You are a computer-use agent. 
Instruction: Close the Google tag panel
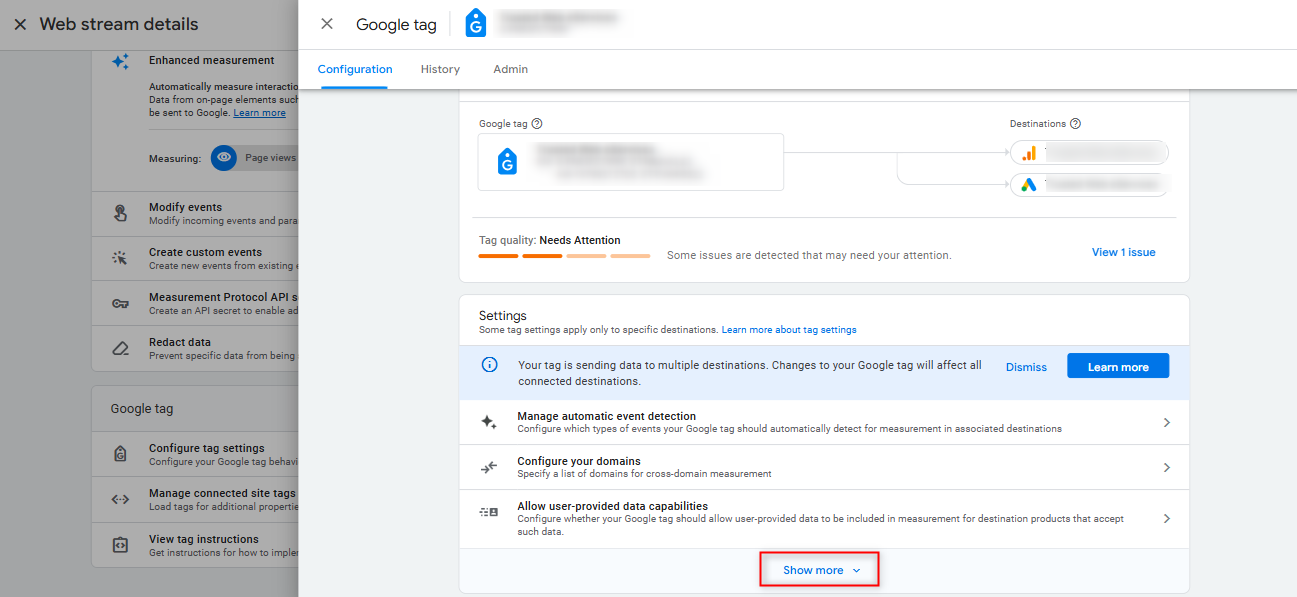(327, 24)
